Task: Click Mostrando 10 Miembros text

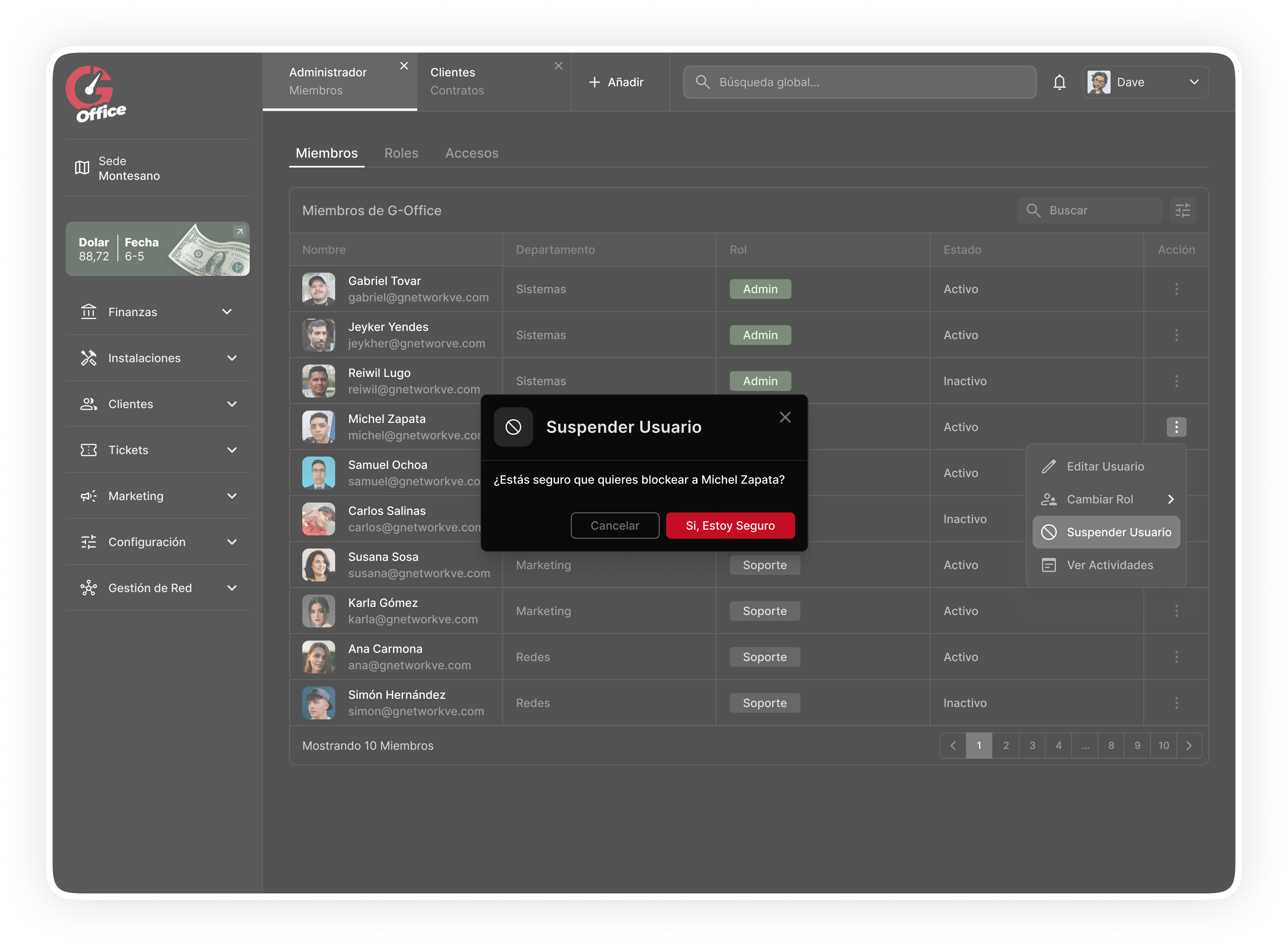Action: 368,746
